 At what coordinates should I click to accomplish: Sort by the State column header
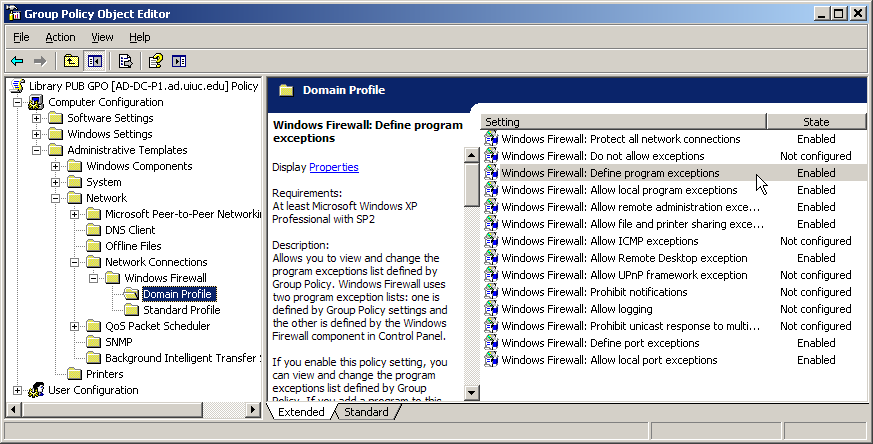[x=815, y=122]
